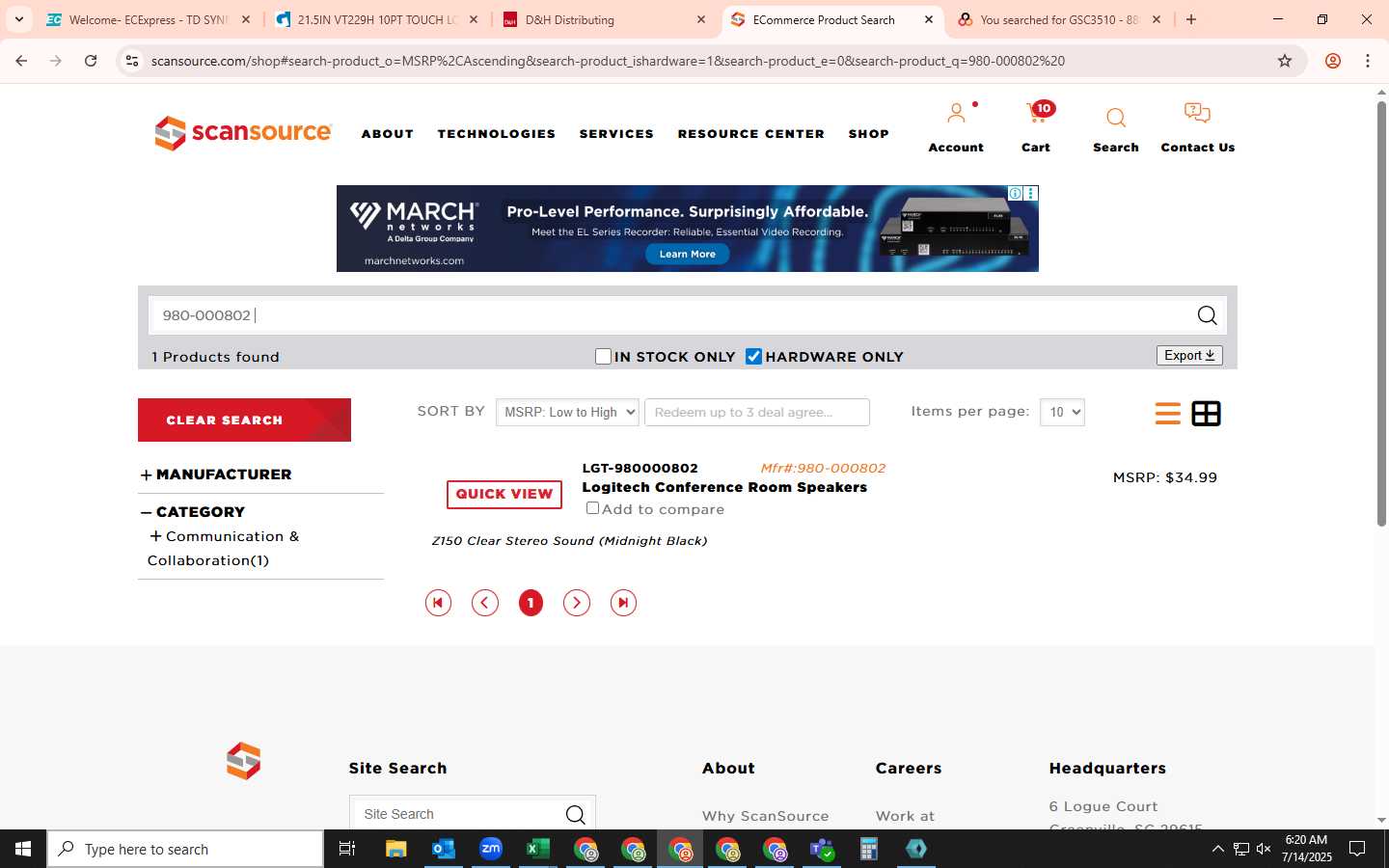Open Microsoft Teams from the taskbar
The height and width of the screenshot is (868, 1389).
point(822,849)
